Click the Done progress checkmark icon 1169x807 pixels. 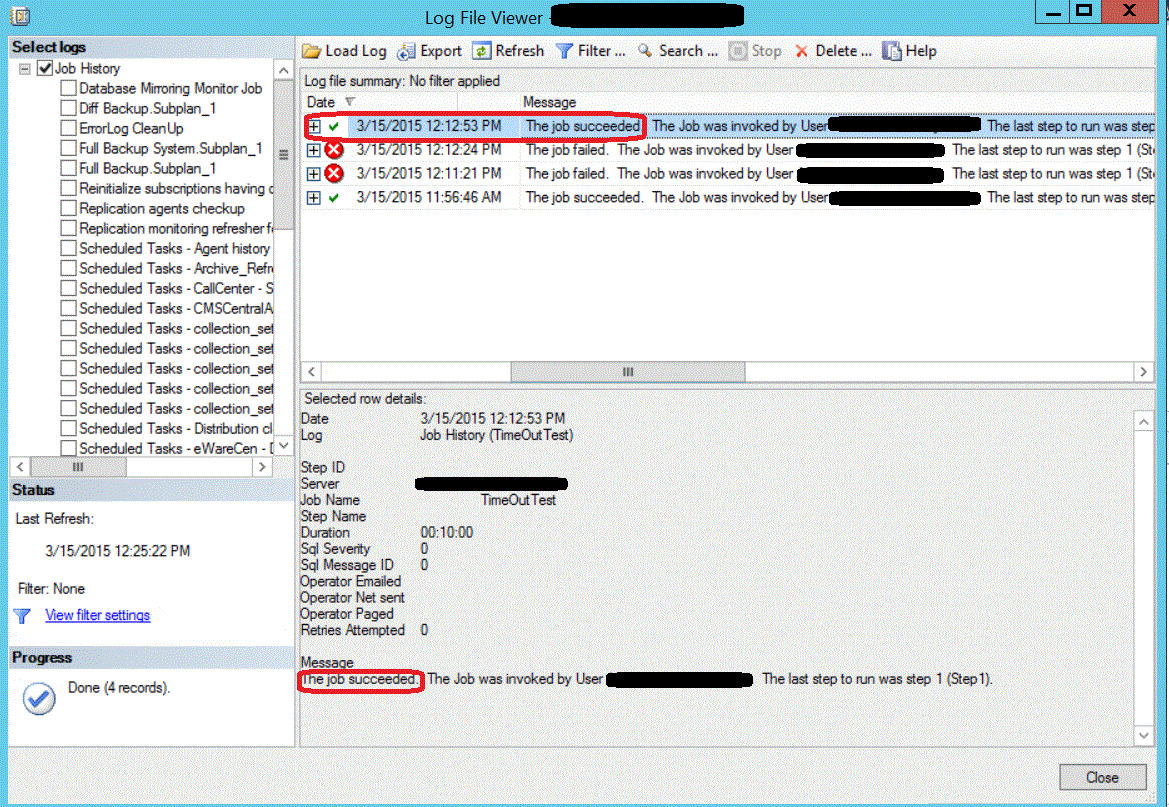click(38, 699)
